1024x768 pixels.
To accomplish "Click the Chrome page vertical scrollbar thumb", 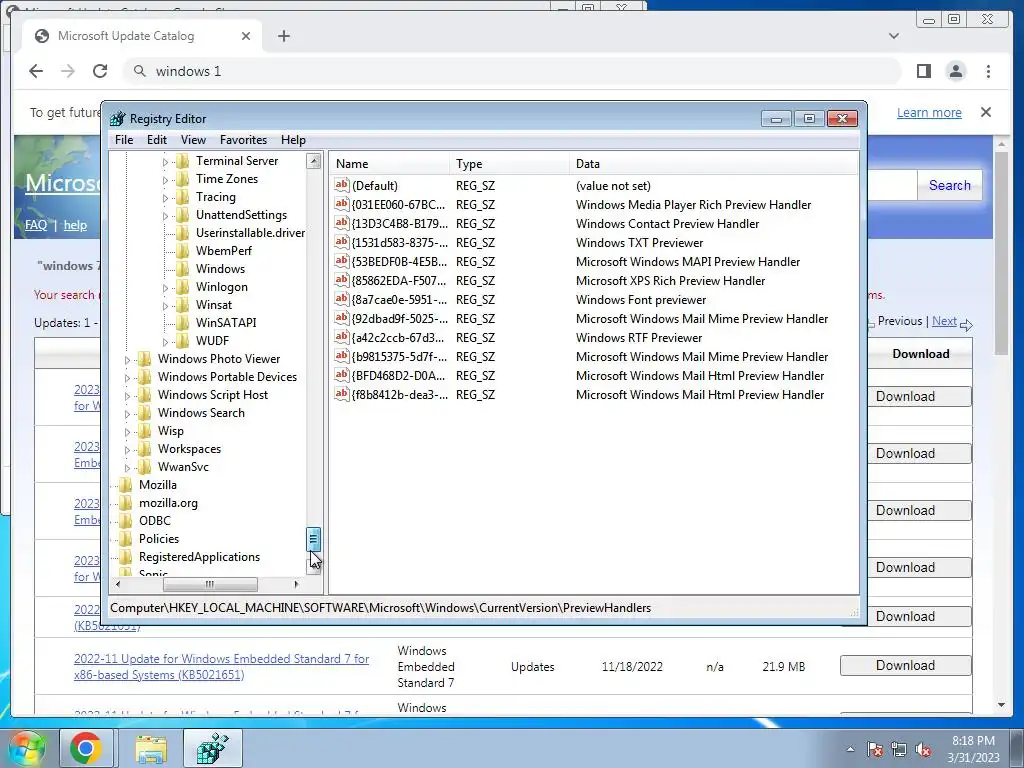I will [x=1001, y=253].
